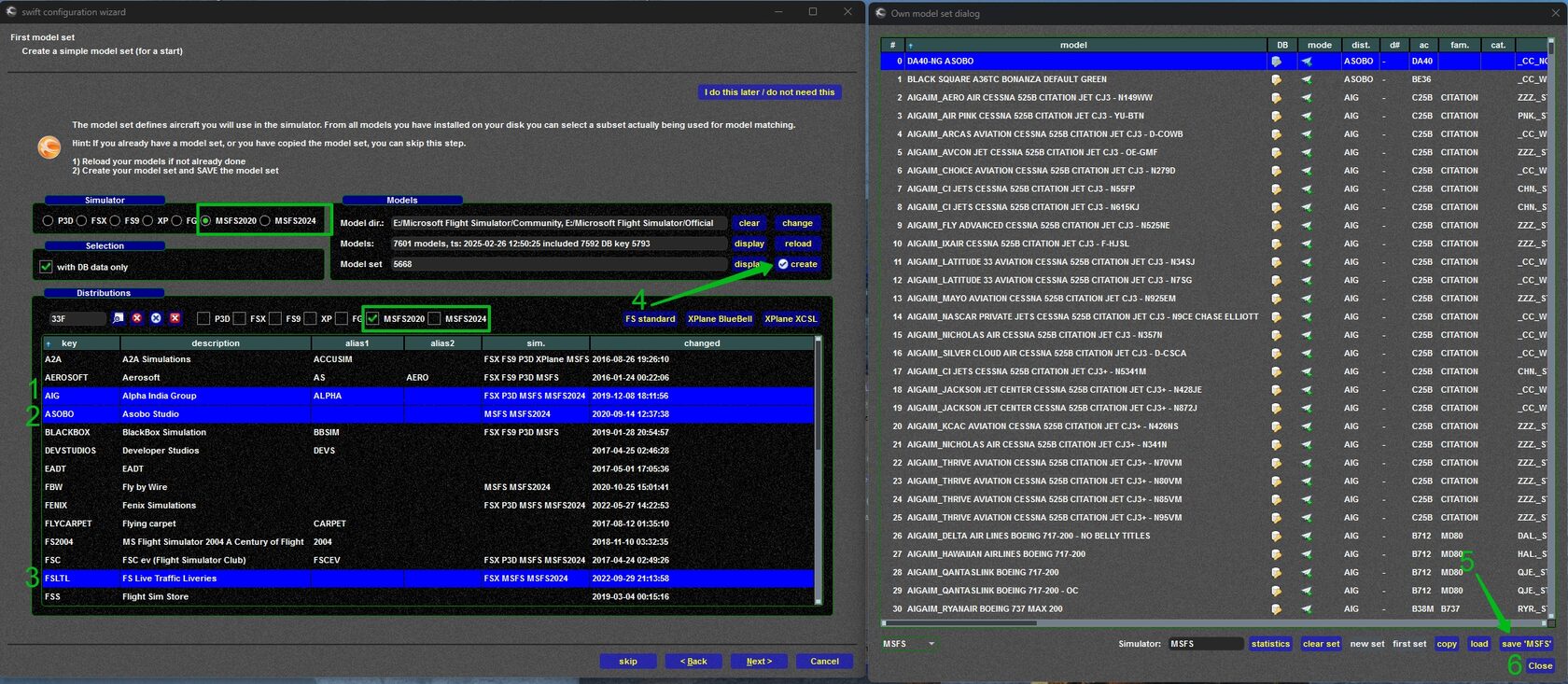Click the mode icon in the Air Pink YU-BTN row
Image resolution: width=1568 pixels, height=684 pixels.
pos(1307,116)
